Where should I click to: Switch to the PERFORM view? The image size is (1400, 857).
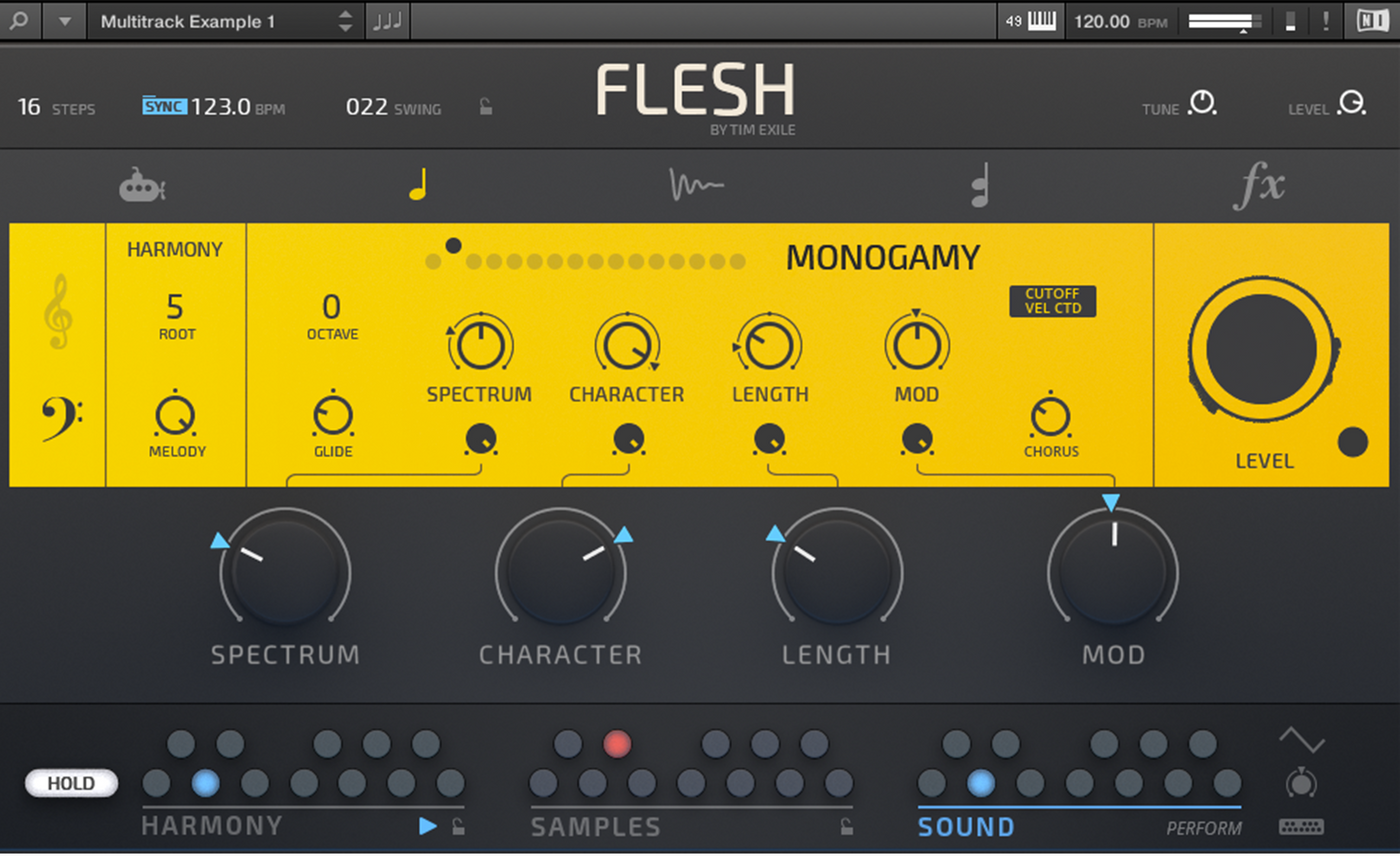tap(1204, 828)
